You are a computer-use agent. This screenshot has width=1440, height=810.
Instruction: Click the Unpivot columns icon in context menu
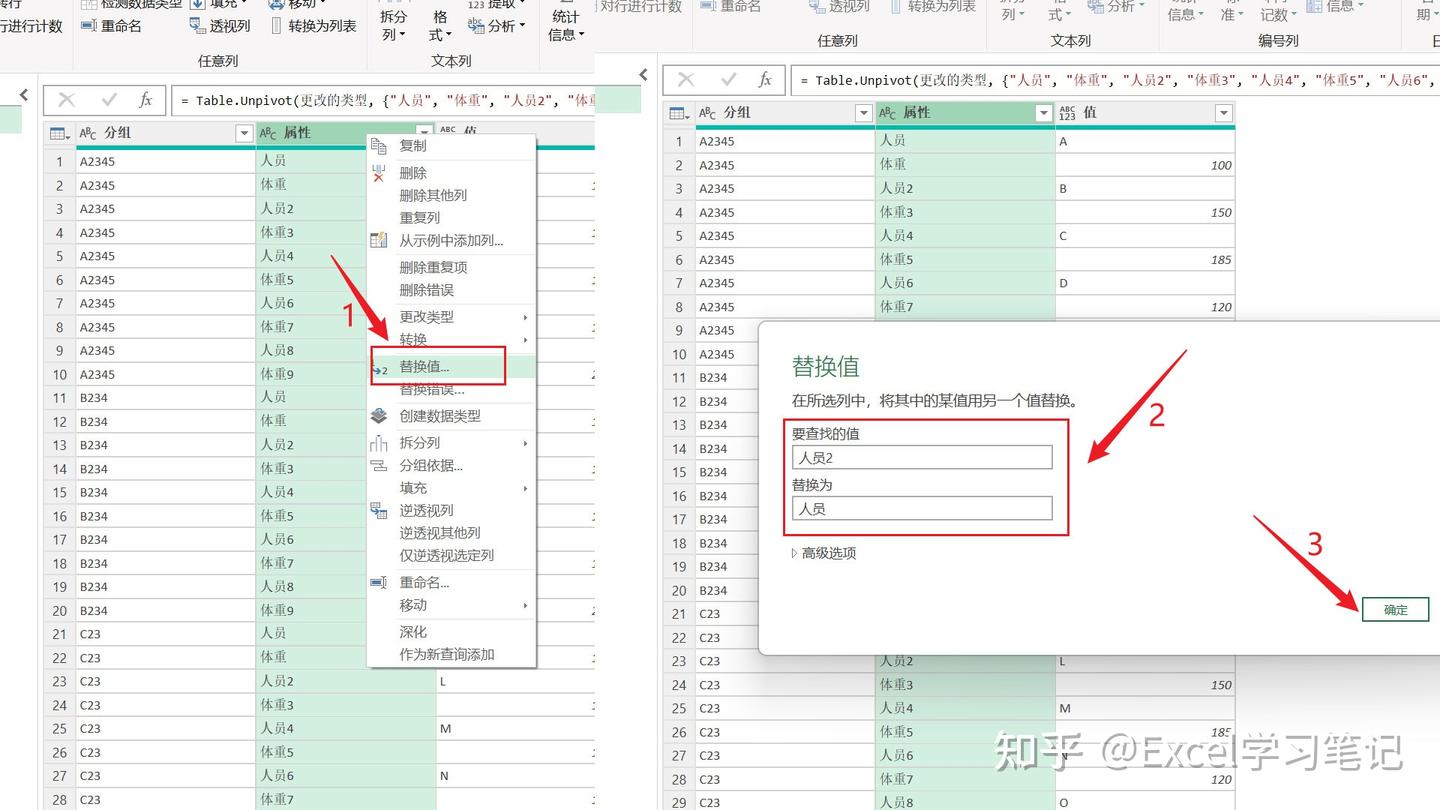tap(379, 510)
